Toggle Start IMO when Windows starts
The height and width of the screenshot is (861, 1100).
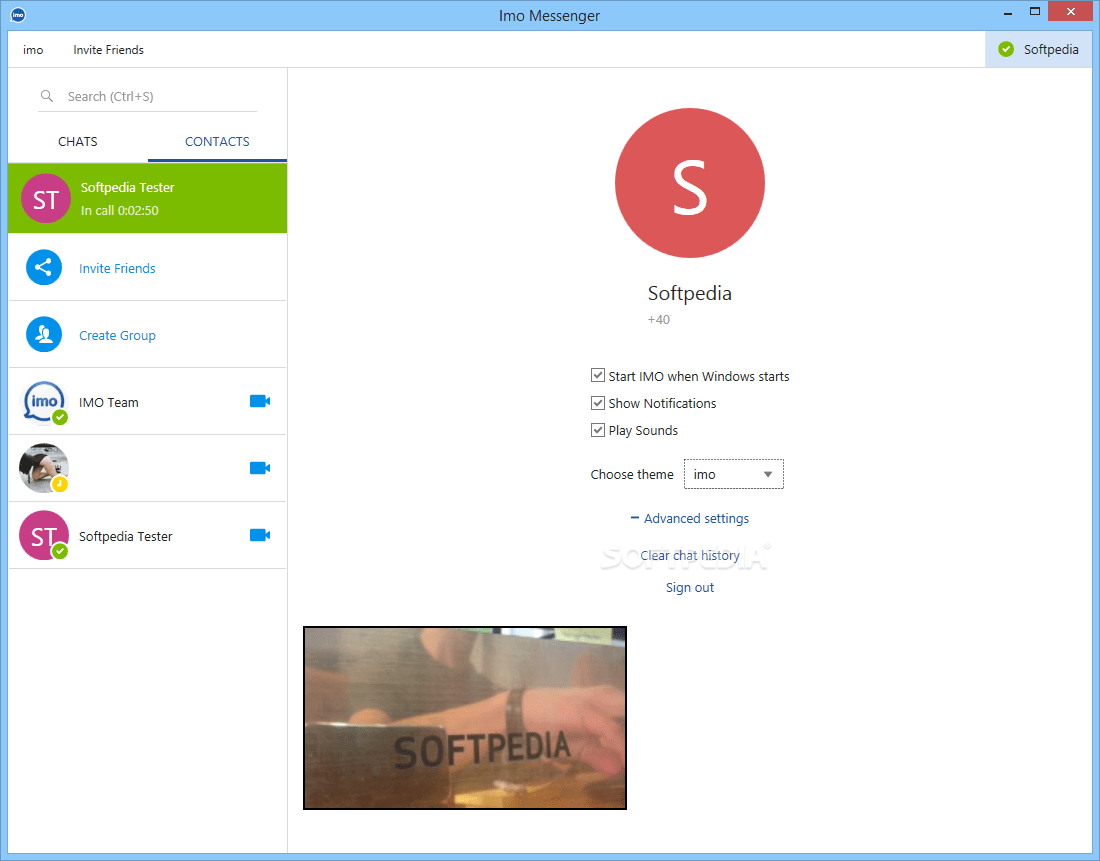click(x=598, y=375)
